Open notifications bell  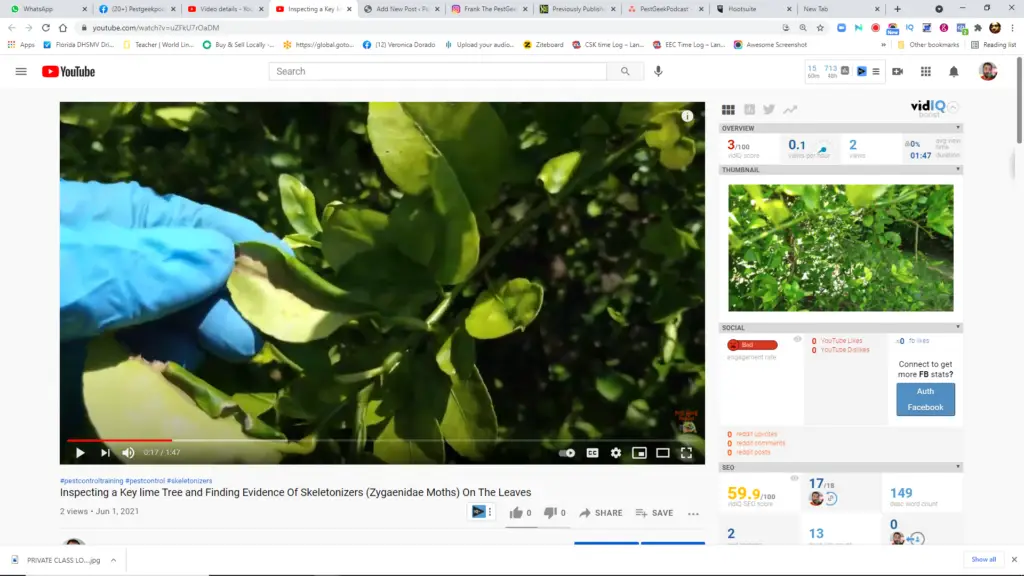coord(953,71)
